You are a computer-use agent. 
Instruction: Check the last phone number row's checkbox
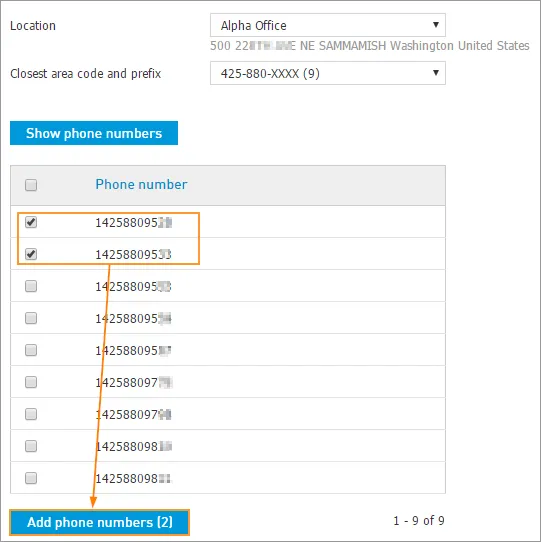pyautogui.click(x=31, y=478)
